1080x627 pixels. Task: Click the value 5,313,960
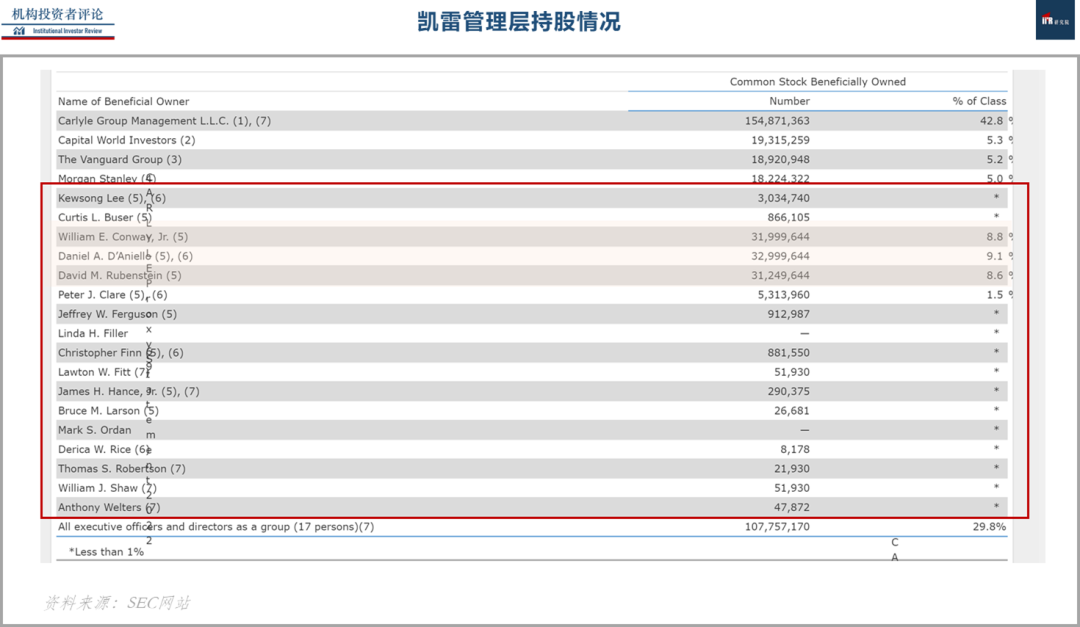click(x=784, y=294)
